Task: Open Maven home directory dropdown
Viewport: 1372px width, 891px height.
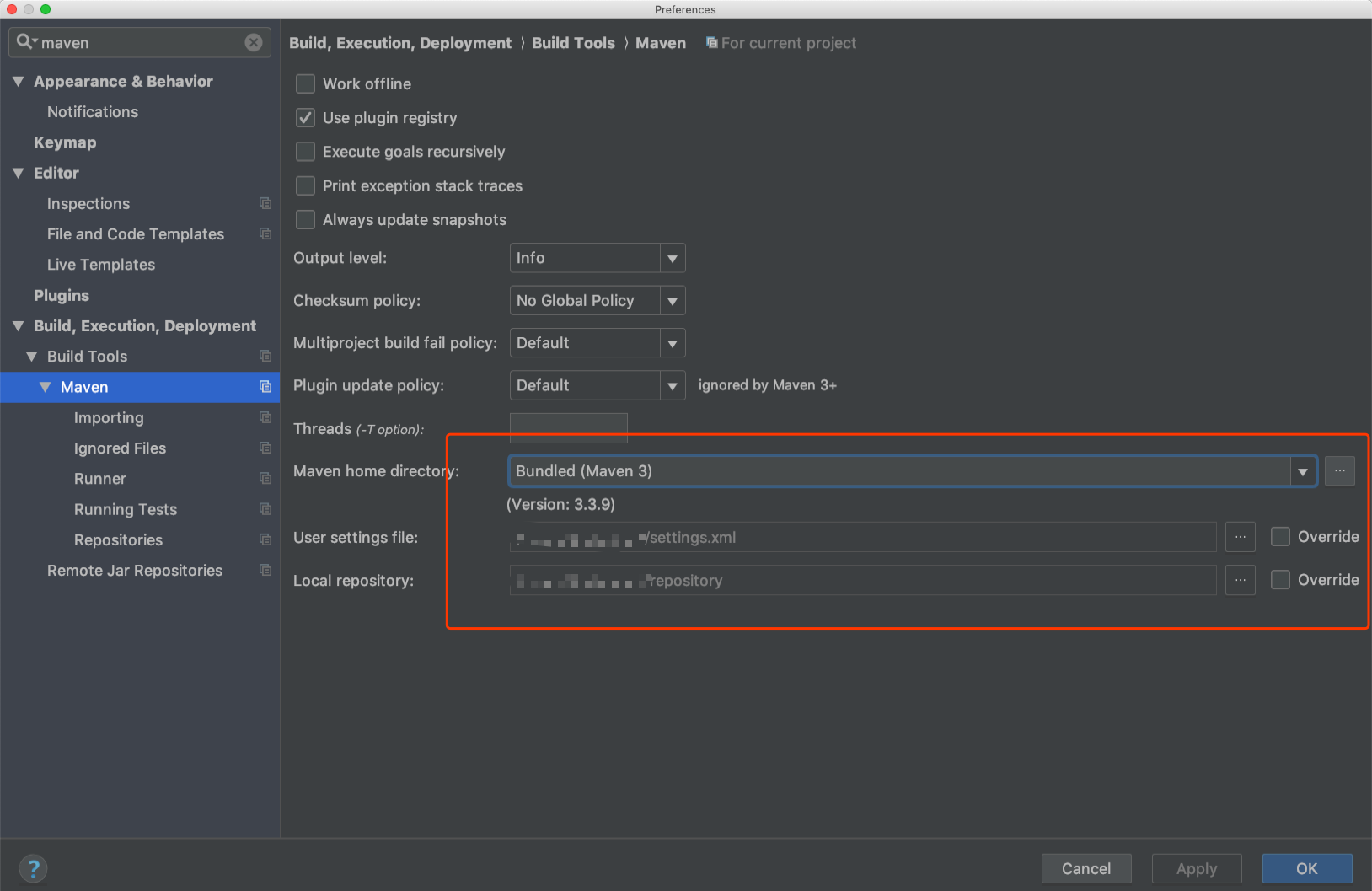Action: [x=1303, y=471]
